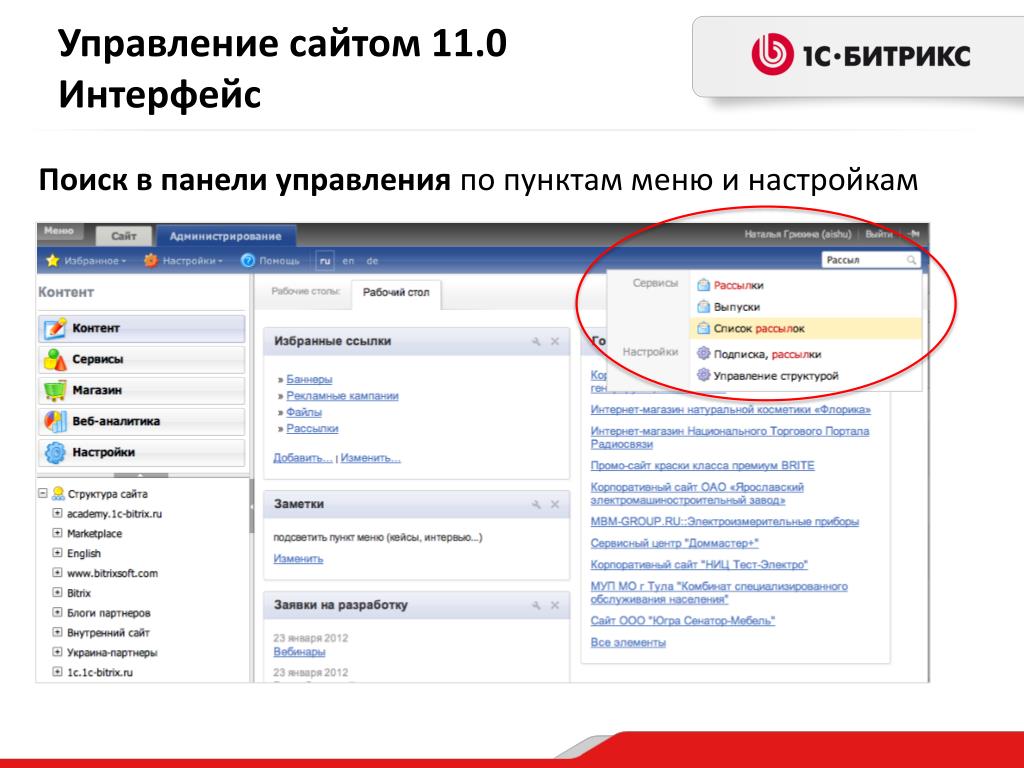Click the Контент pencil icon

click(55, 328)
